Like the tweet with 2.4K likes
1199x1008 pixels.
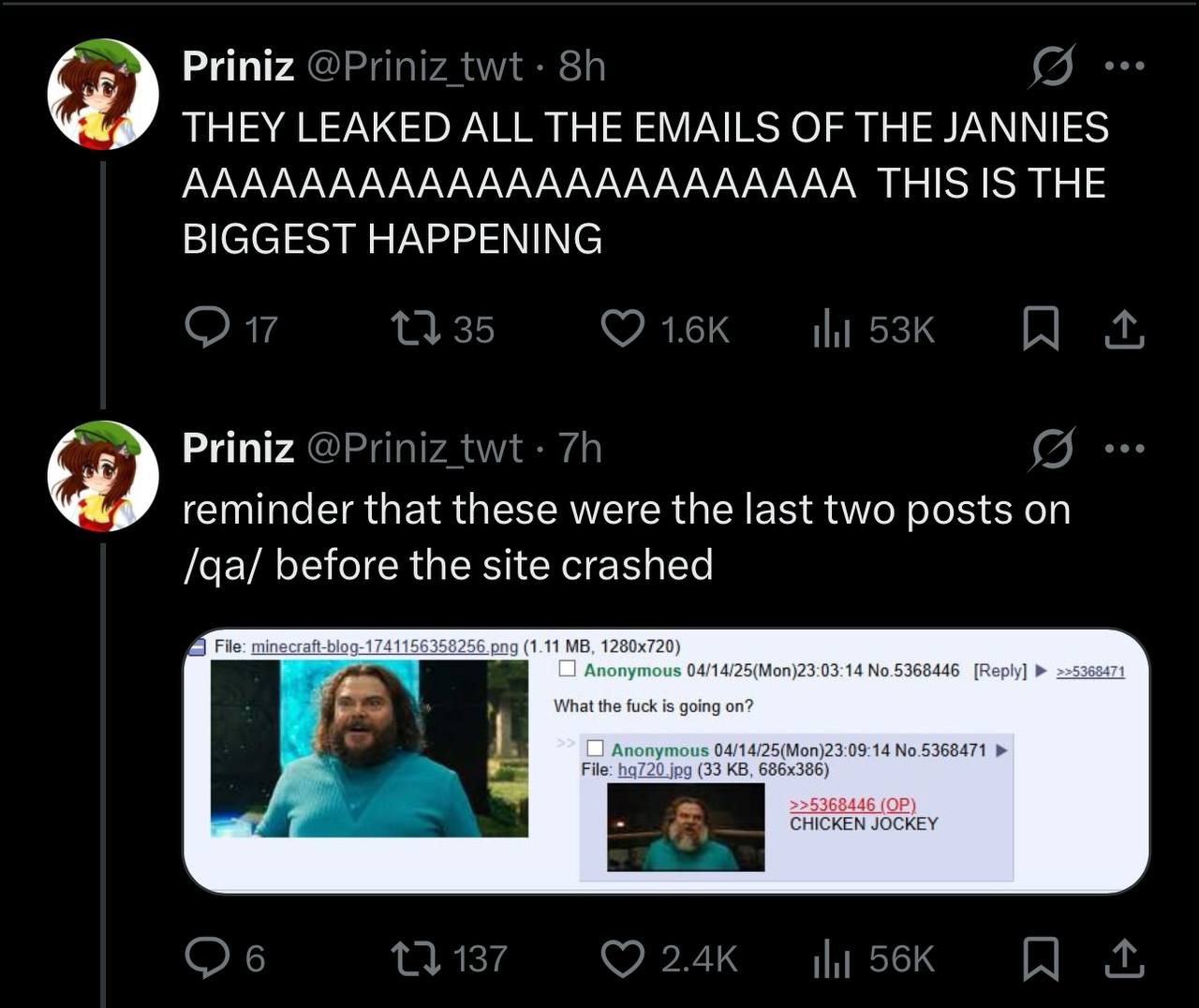669,958
